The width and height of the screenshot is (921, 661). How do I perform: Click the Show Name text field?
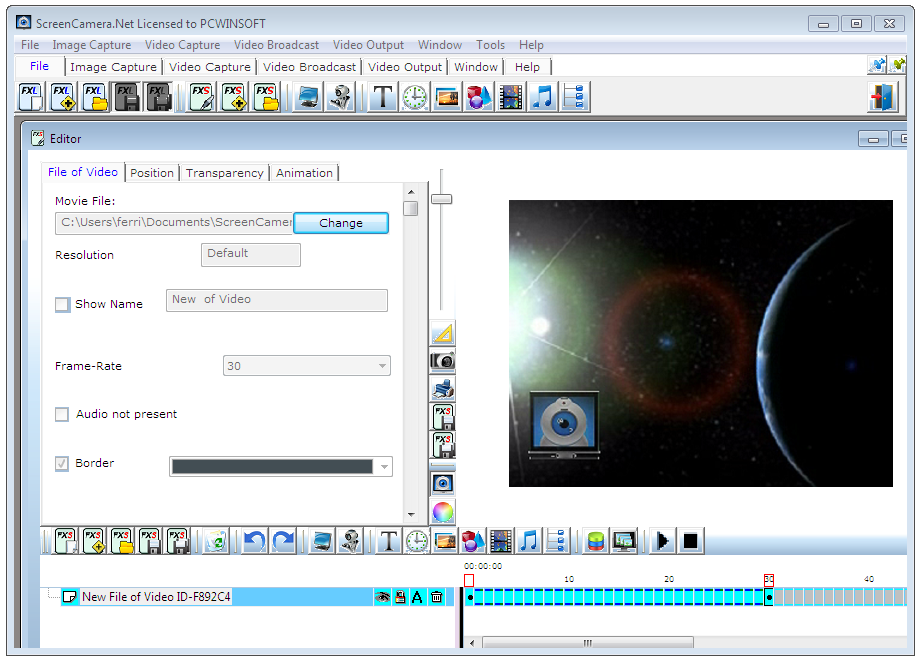[277, 300]
